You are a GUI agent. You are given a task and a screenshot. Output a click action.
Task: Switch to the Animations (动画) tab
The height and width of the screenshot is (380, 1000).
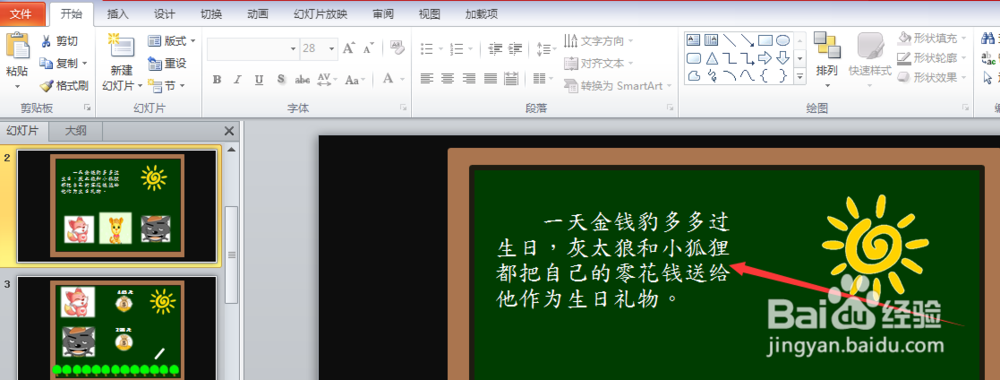(x=258, y=14)
